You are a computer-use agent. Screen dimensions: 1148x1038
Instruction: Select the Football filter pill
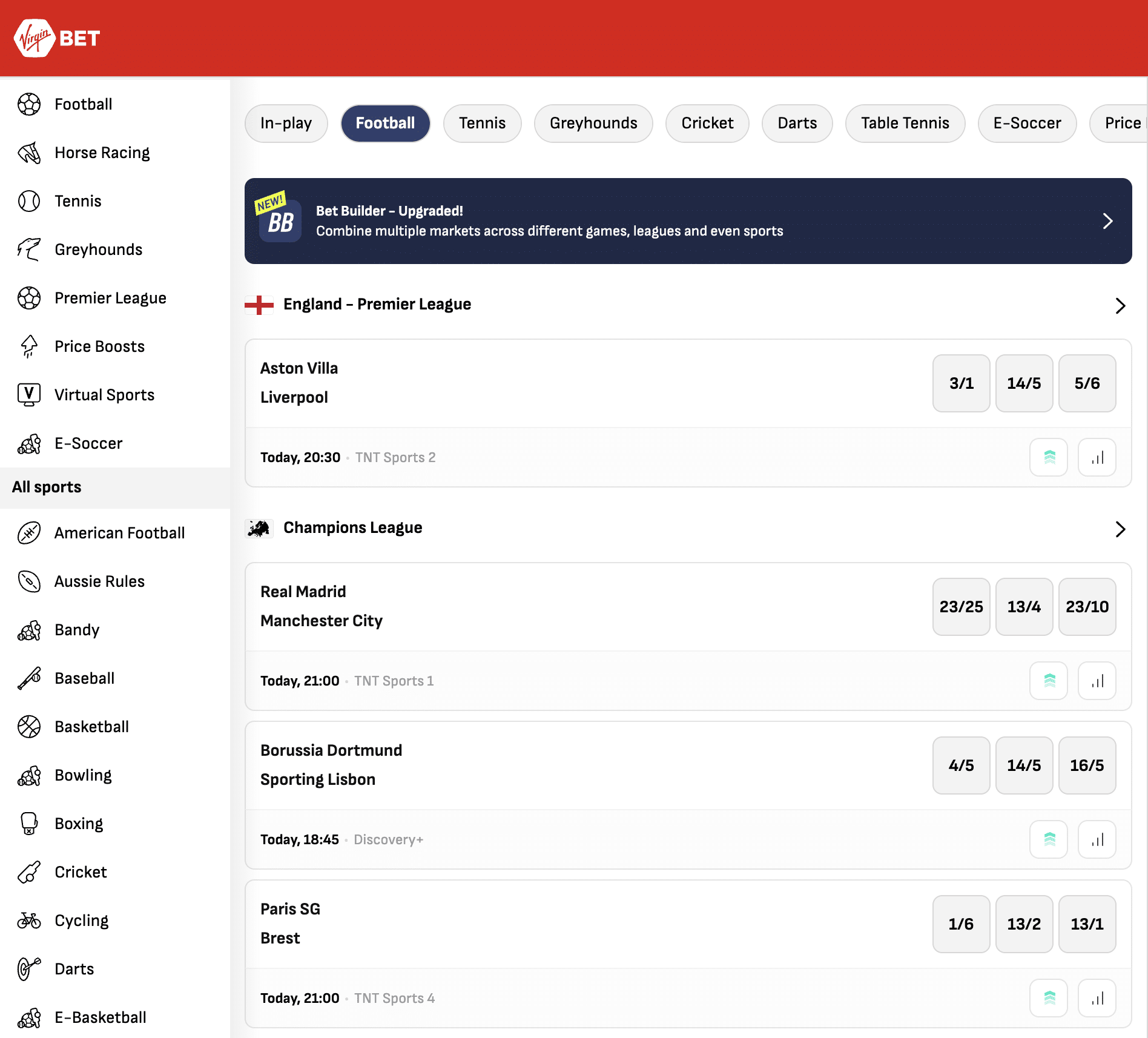click(385, 123)
